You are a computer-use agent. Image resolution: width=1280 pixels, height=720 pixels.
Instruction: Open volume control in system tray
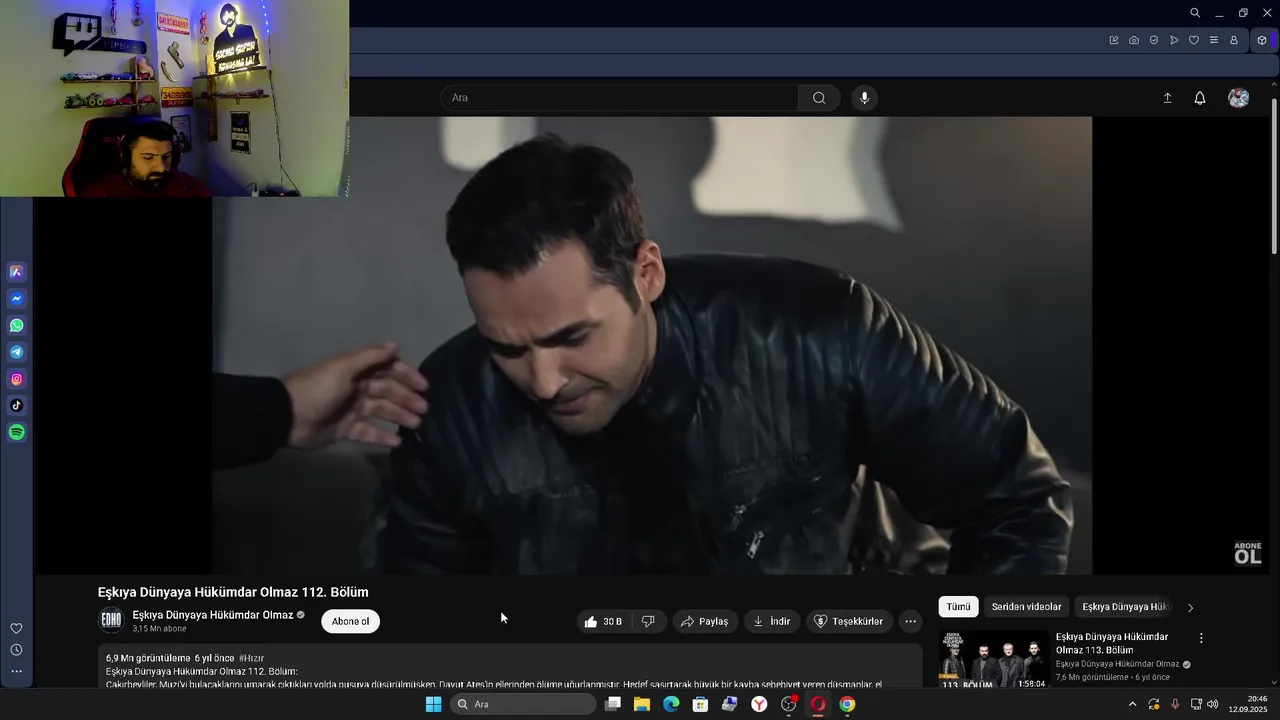pos(1213,704)
